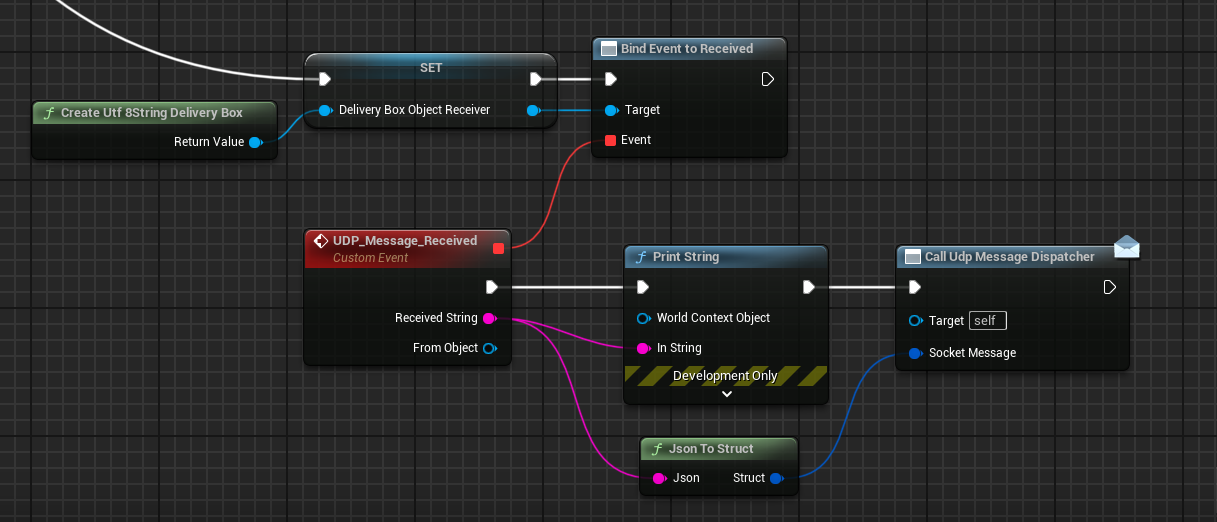
Task: Click Received String pink output pin
Action: coord(489,318)
